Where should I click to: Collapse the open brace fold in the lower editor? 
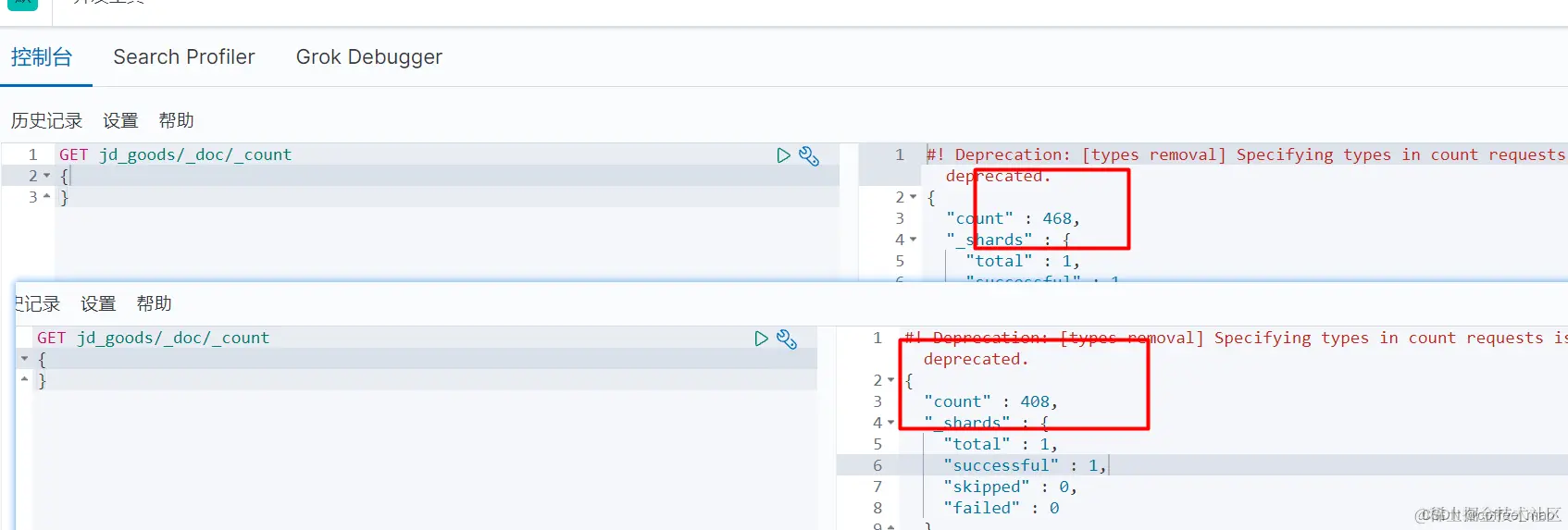[x=25, y=359]
